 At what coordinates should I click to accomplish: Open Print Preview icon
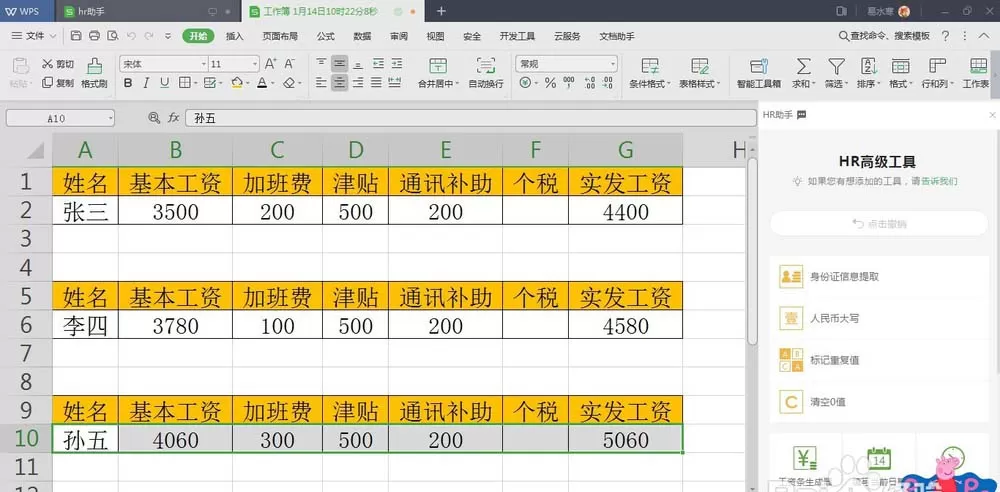[x=113, y=36]
